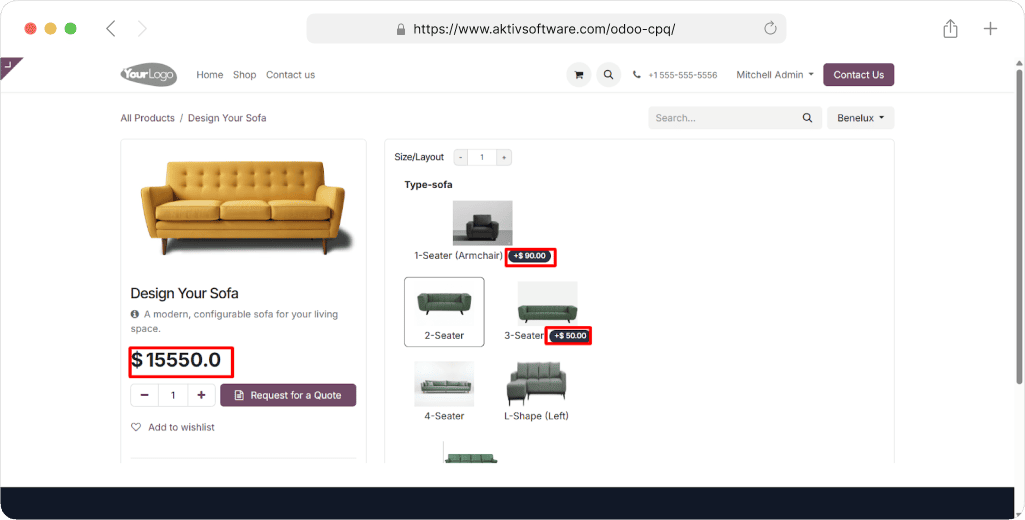
Task: Click the YourLogo site logo
Action: [x=148, y=75]
